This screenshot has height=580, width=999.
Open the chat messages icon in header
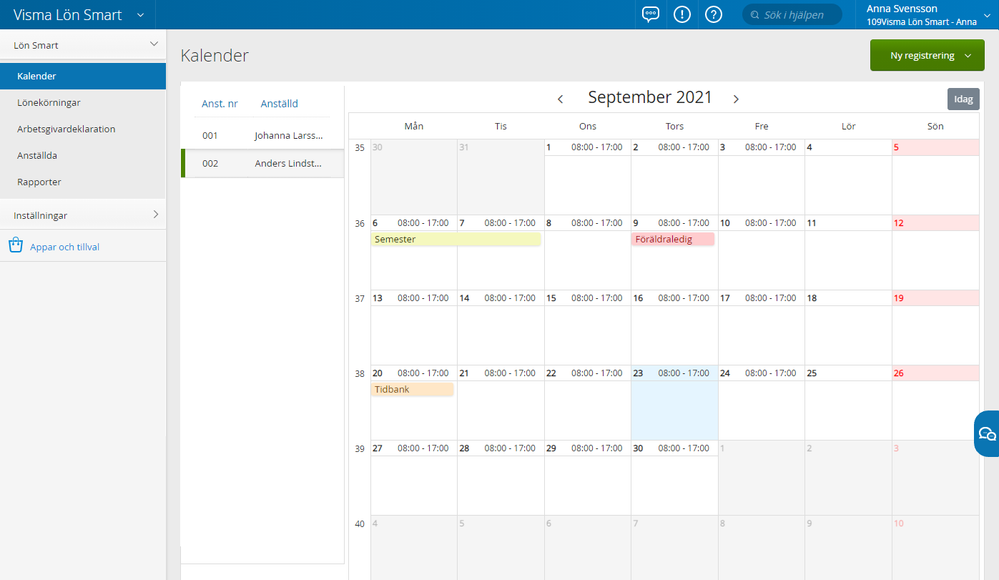[x=650, y=15]
